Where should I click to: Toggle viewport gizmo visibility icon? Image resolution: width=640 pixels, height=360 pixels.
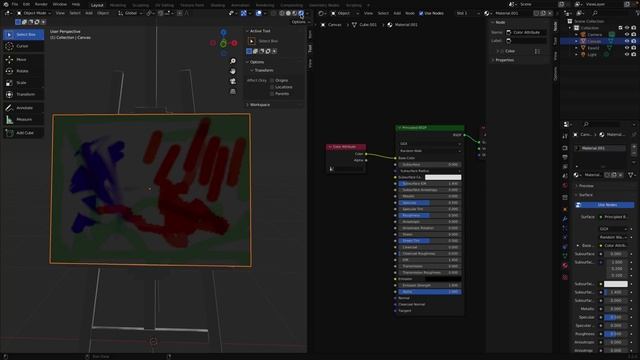tap(244, 13)
